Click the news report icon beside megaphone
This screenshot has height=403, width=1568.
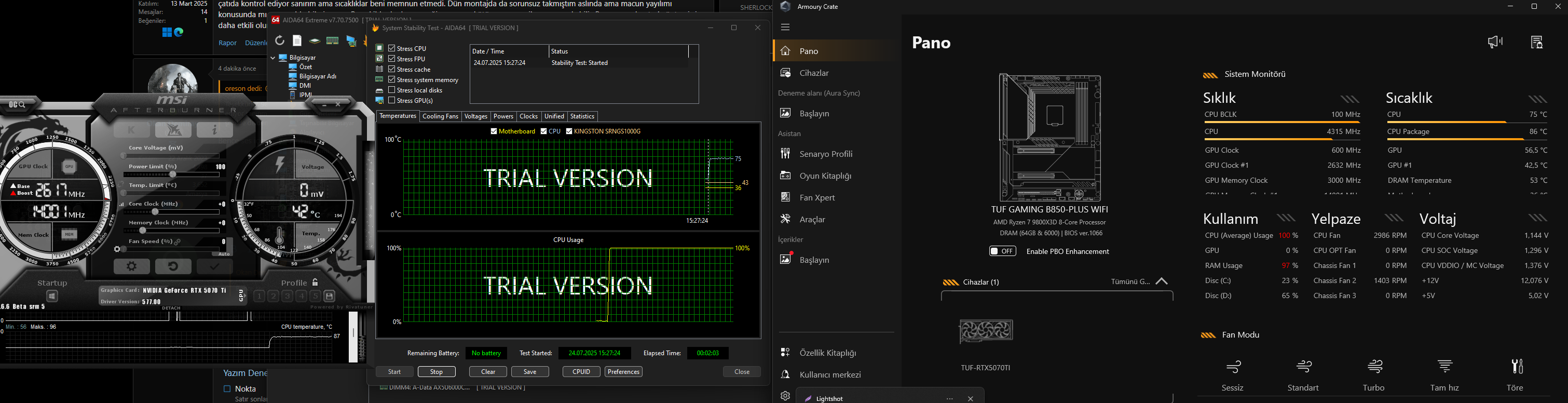tap(1537, 42)
